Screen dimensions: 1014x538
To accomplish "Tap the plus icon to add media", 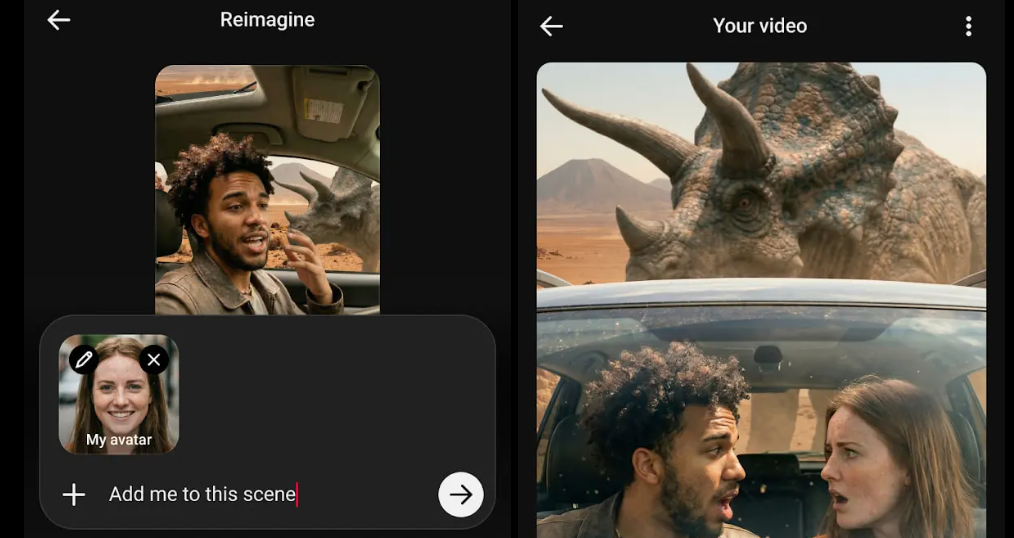I will point(74,494).
